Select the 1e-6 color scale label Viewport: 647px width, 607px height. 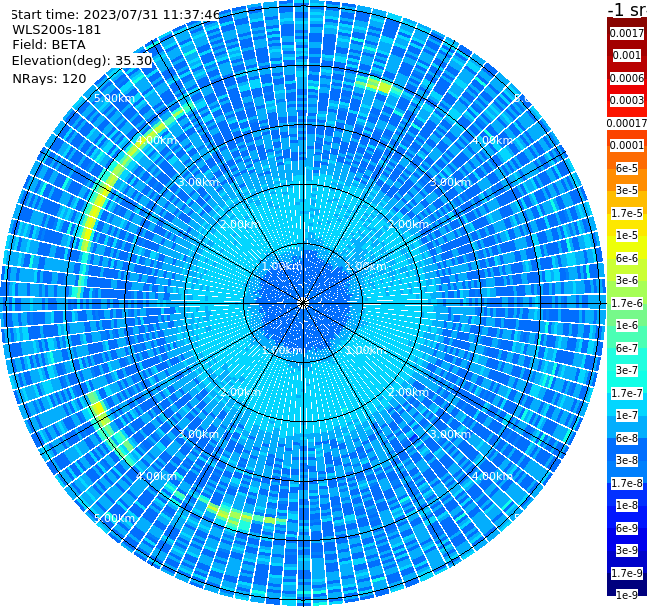coord(627,326)
